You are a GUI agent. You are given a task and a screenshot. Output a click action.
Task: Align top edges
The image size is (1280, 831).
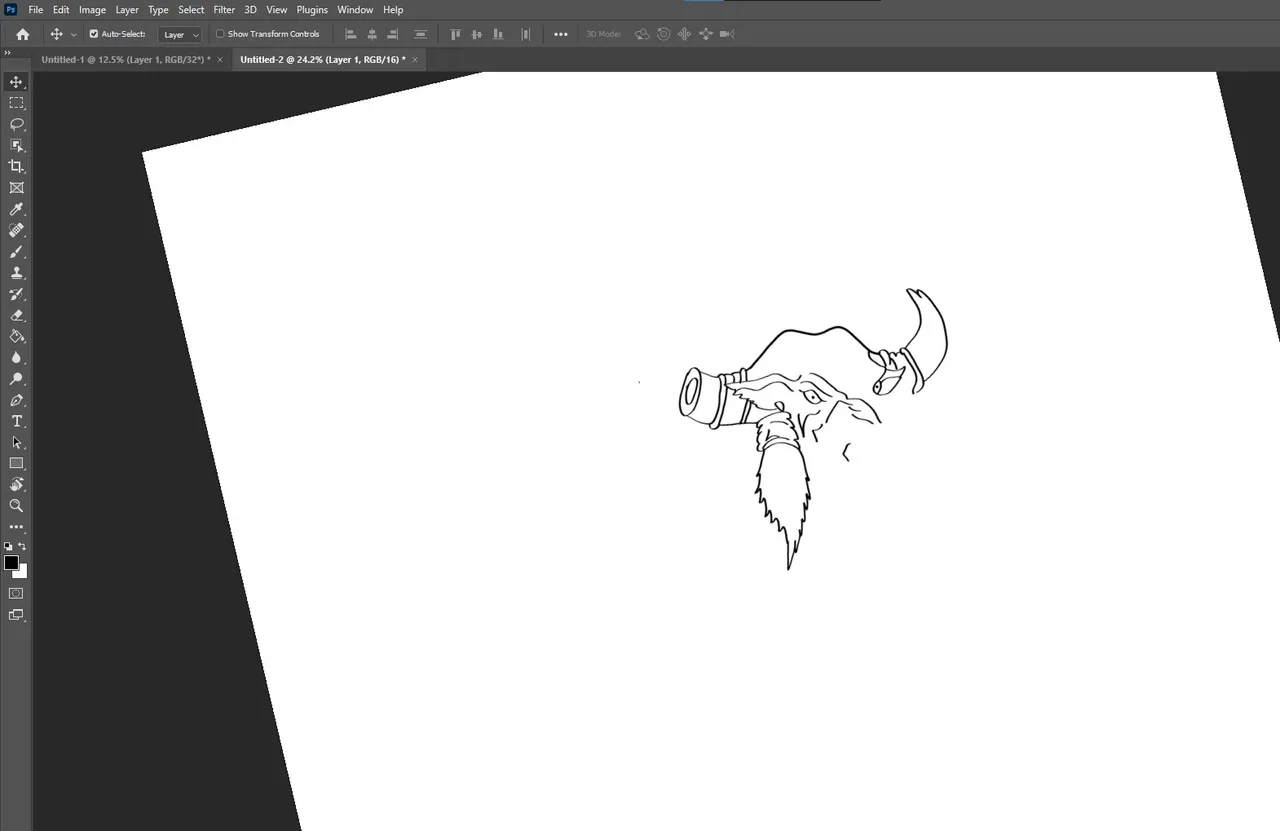point(456,34)
